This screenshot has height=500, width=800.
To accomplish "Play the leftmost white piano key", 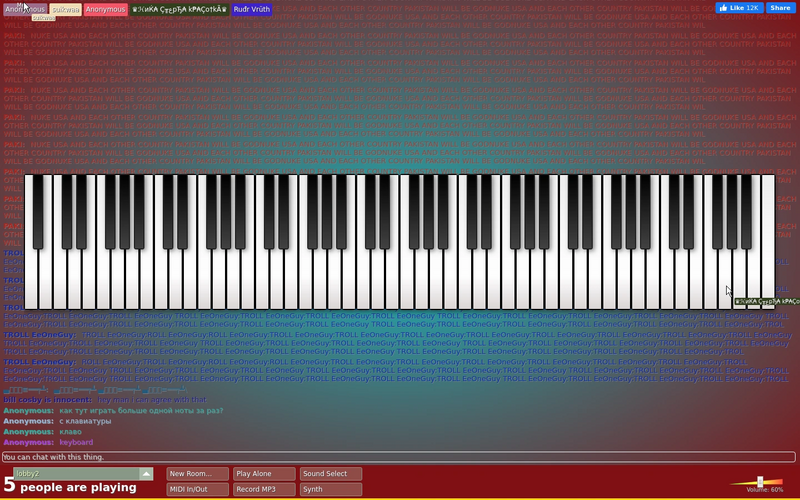I will pyautogui.click(x=31, y=286).
